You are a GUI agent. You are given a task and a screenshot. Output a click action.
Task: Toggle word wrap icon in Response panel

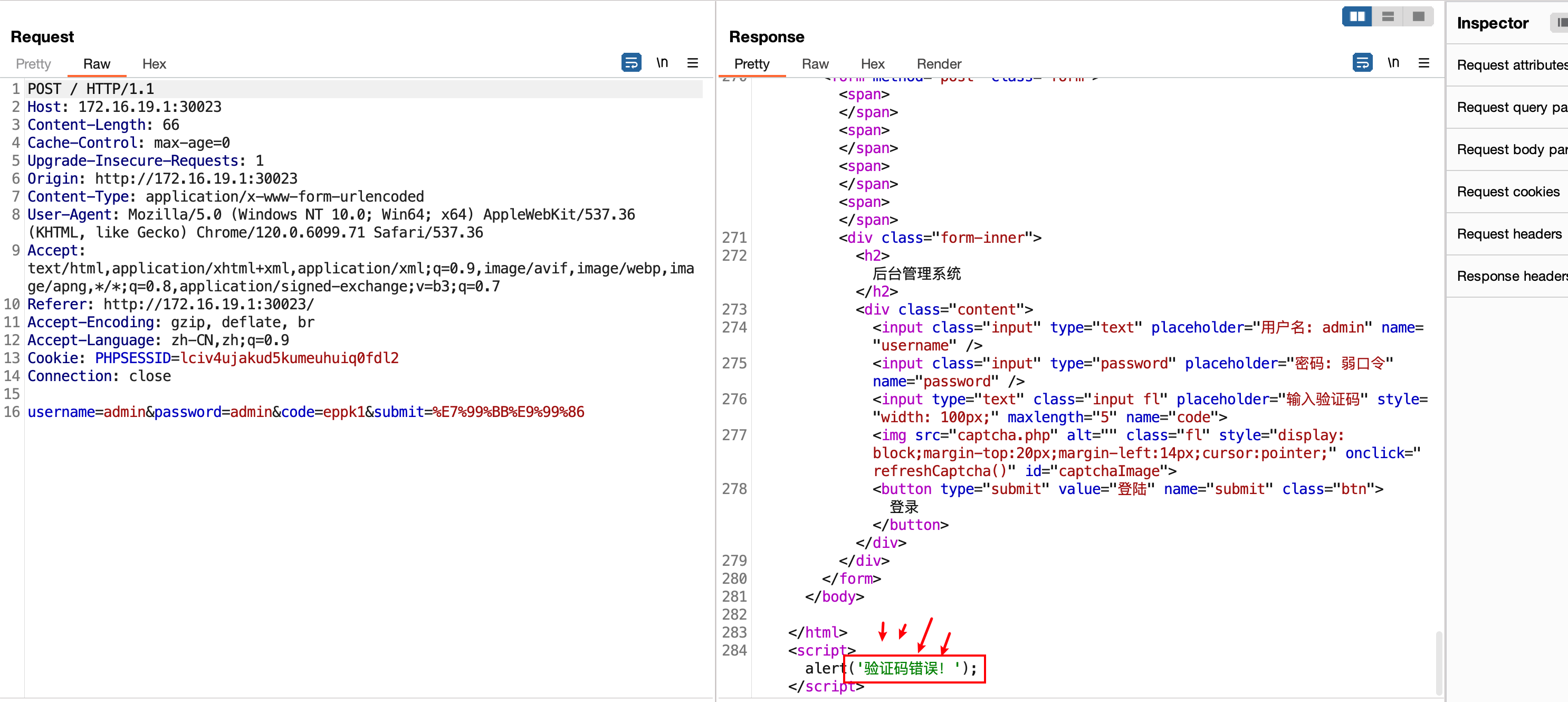[1362, 63]
